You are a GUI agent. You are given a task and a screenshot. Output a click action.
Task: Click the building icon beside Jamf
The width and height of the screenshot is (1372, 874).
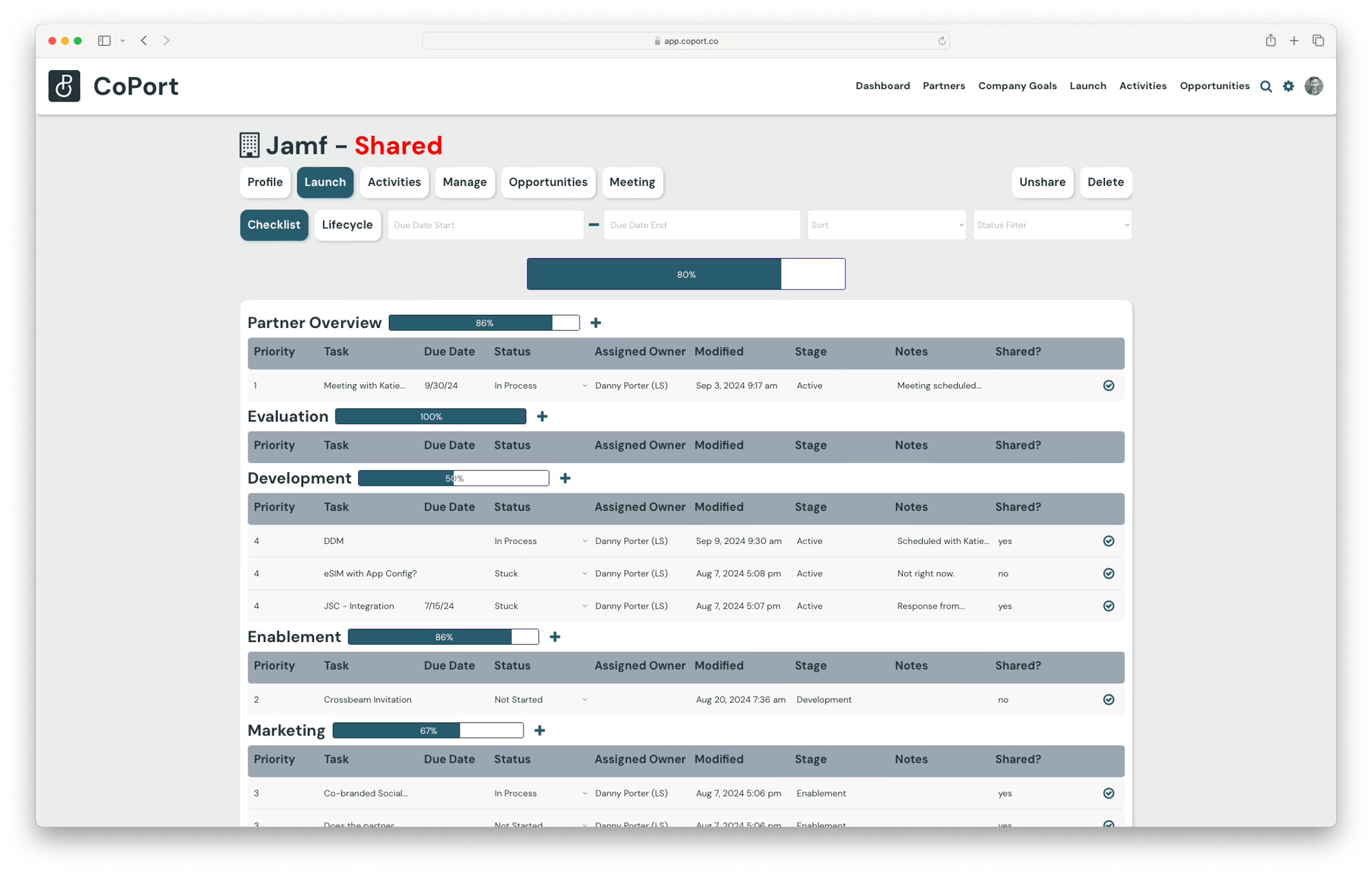pos(249,145)
